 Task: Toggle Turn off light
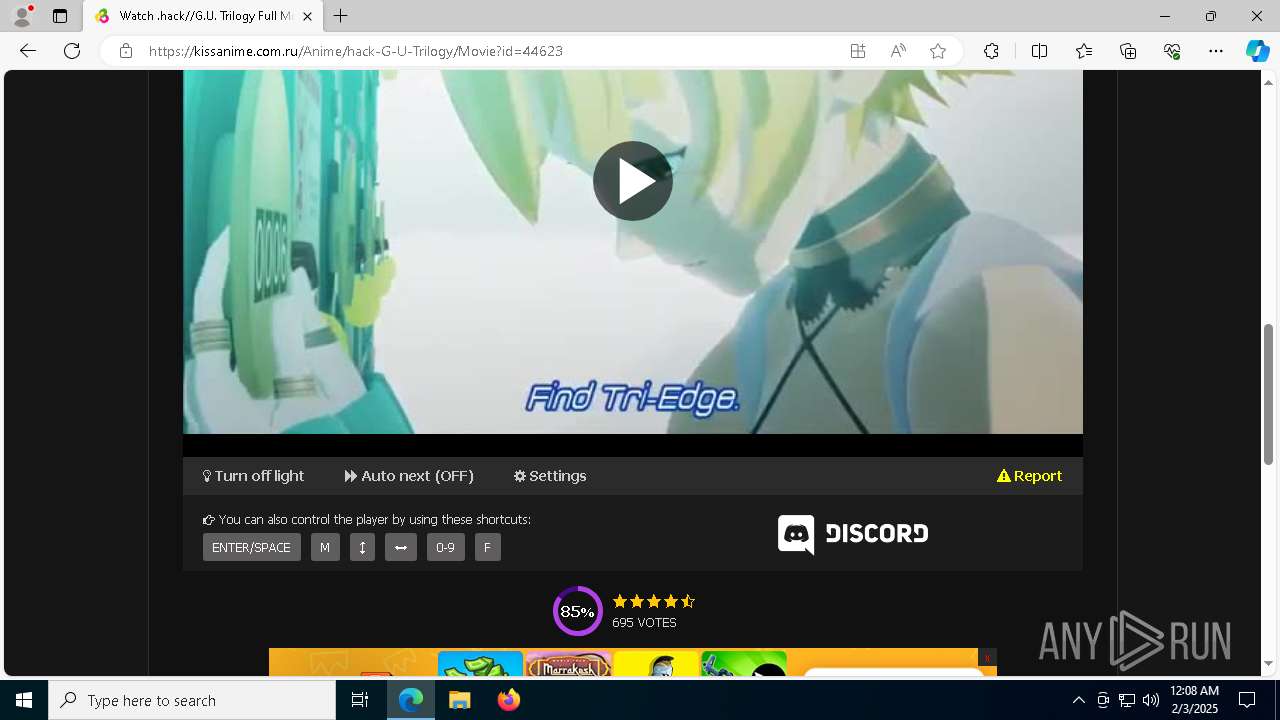click(x=253, y=476)
